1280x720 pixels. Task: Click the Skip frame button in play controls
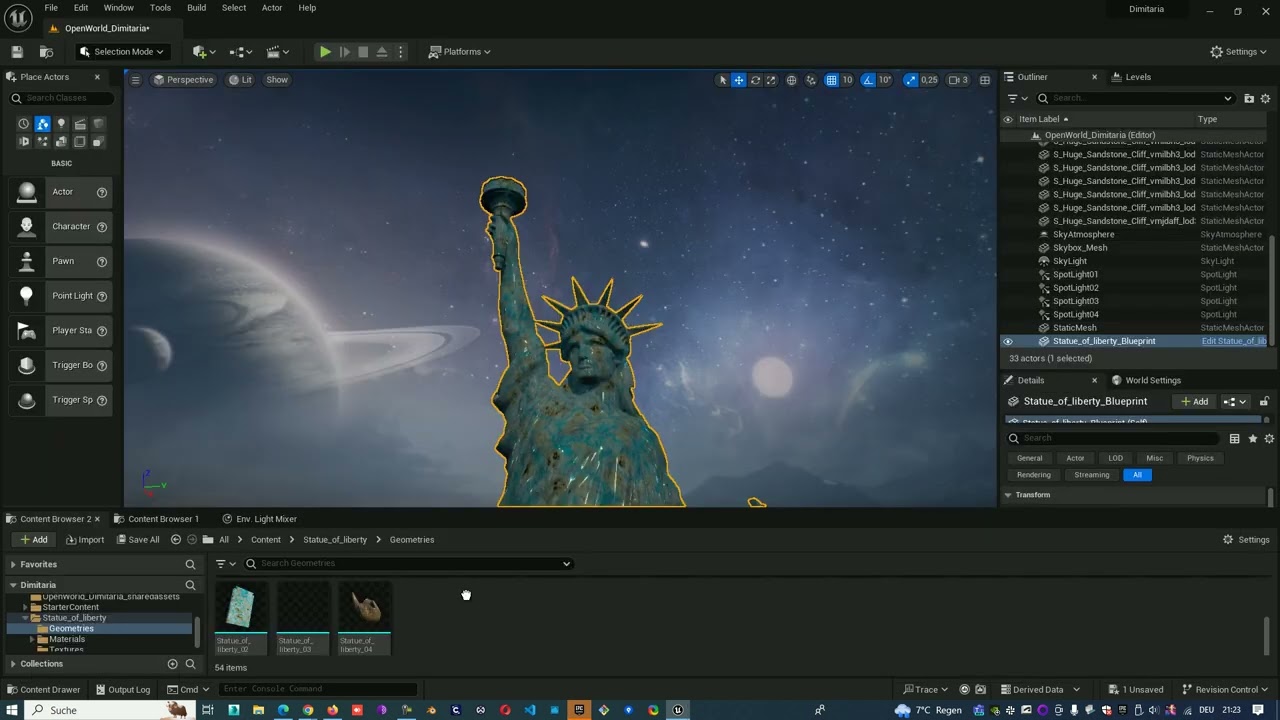coord(344,52)
